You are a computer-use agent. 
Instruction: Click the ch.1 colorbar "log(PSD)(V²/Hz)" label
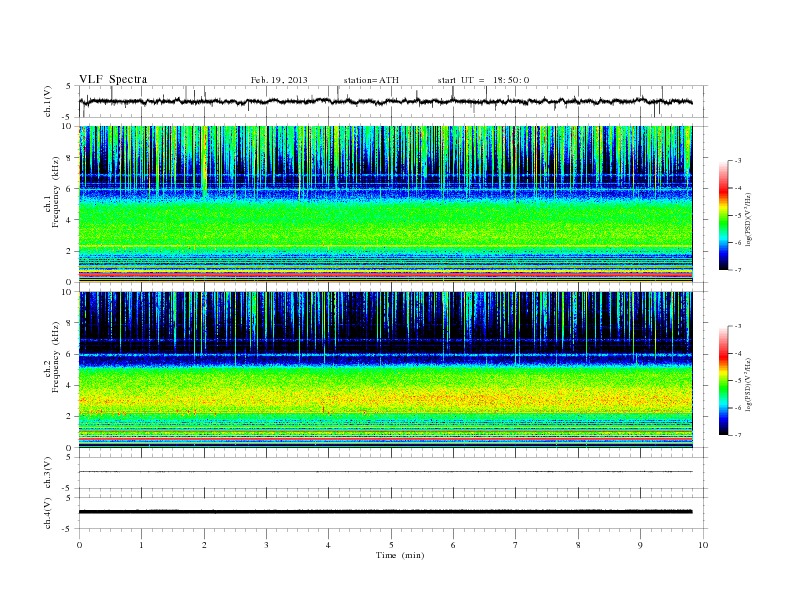pyautogui.click(x=748, y=219)
